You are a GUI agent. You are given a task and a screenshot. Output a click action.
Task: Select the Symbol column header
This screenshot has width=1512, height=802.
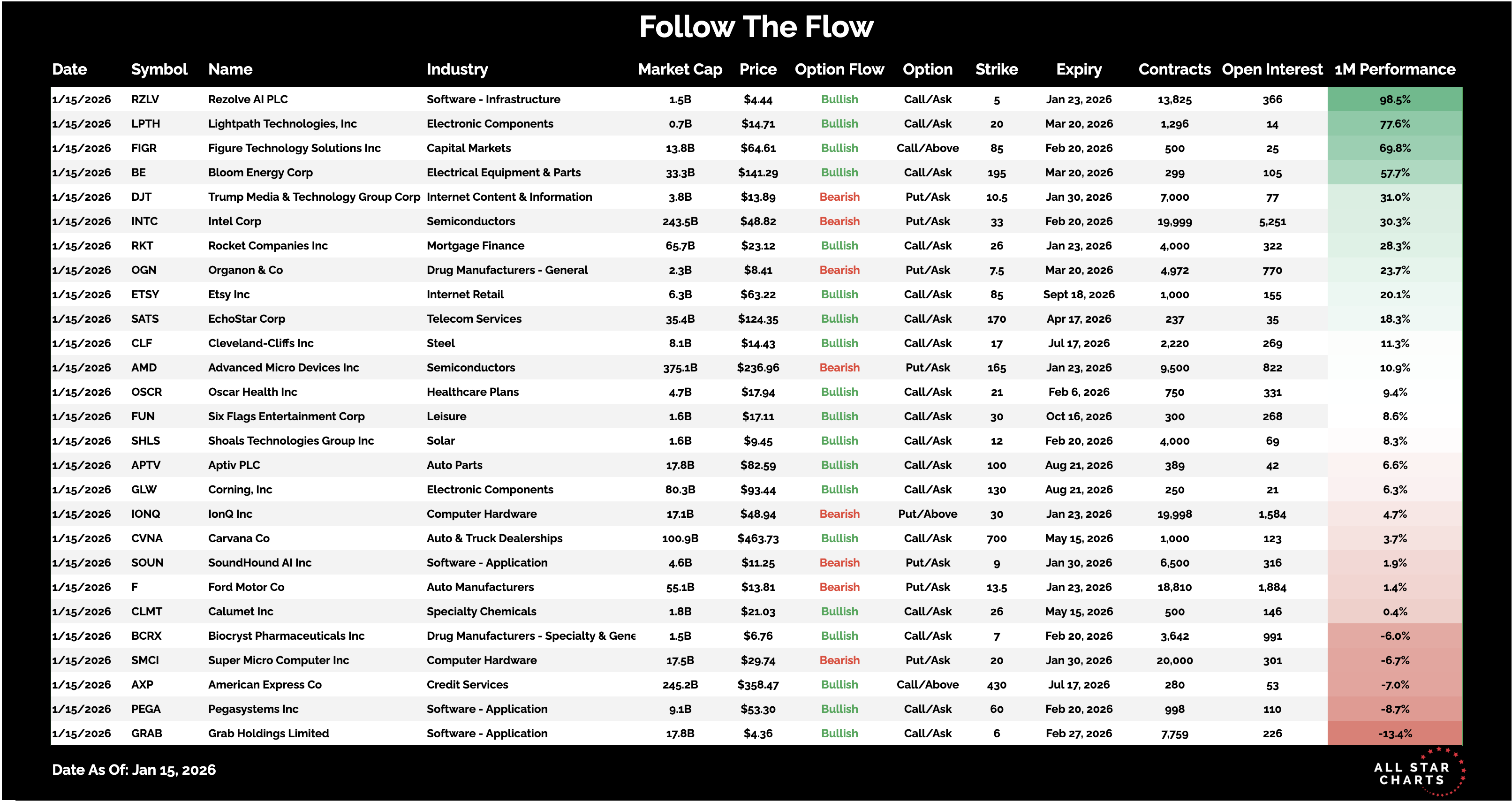pos(159,69)
